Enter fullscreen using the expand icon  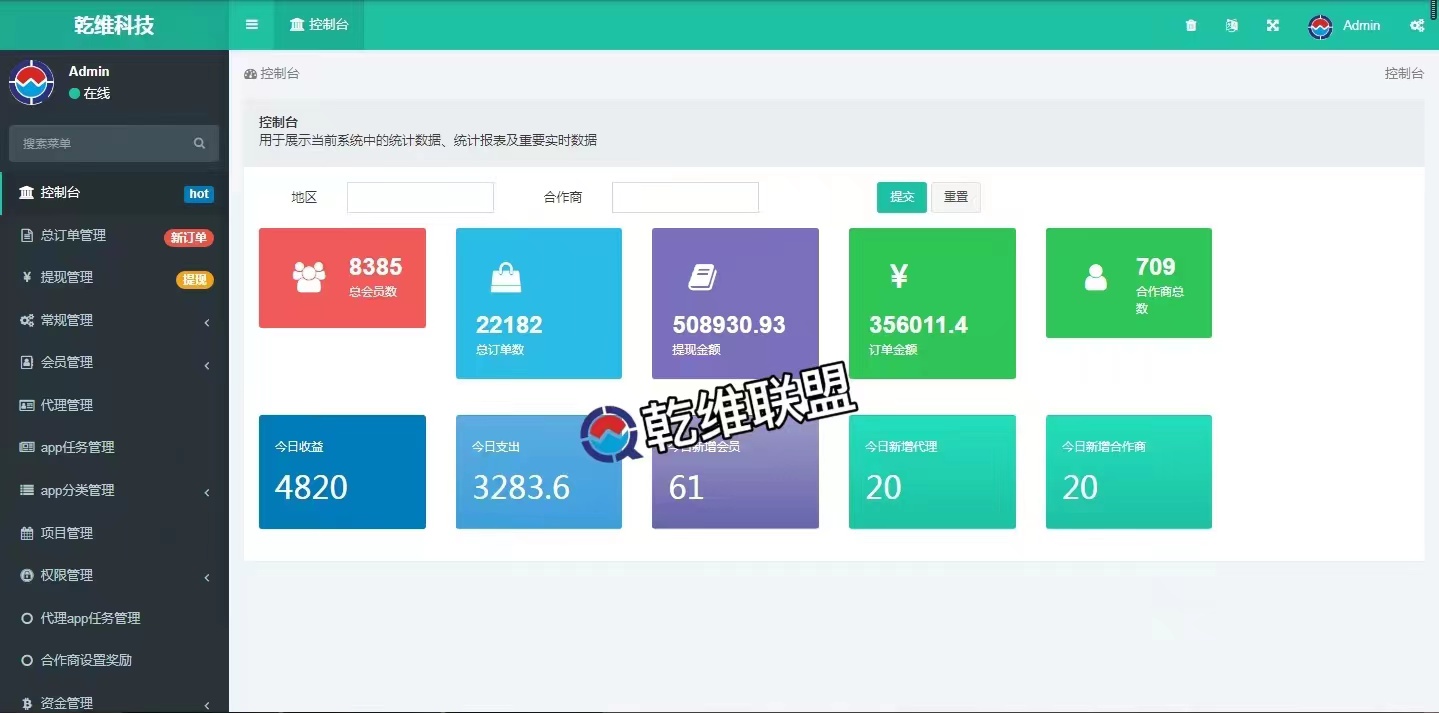pyautogui.click(x=1273, y=26)
